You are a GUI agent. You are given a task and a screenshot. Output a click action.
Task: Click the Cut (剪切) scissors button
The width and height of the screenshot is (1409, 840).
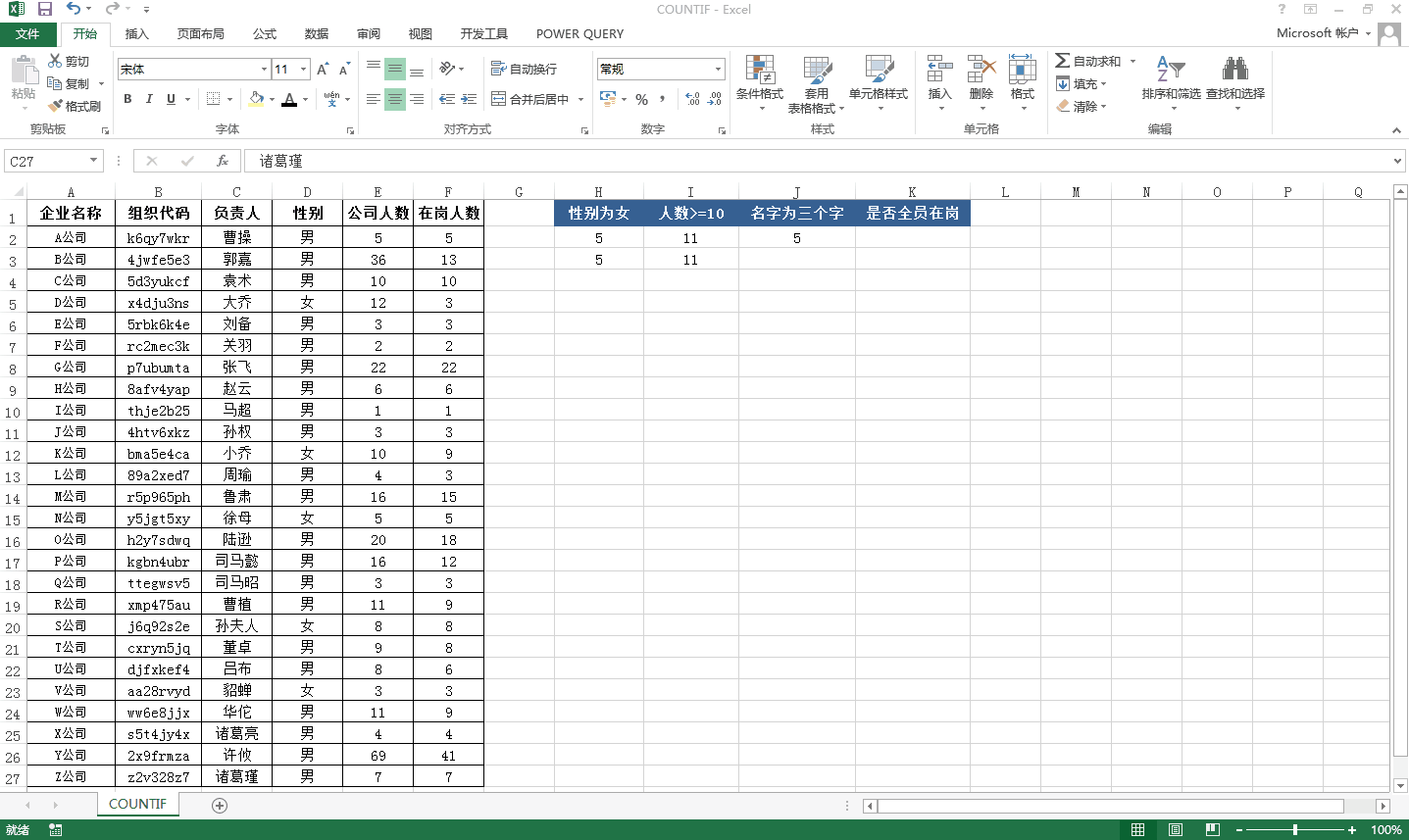69,61
